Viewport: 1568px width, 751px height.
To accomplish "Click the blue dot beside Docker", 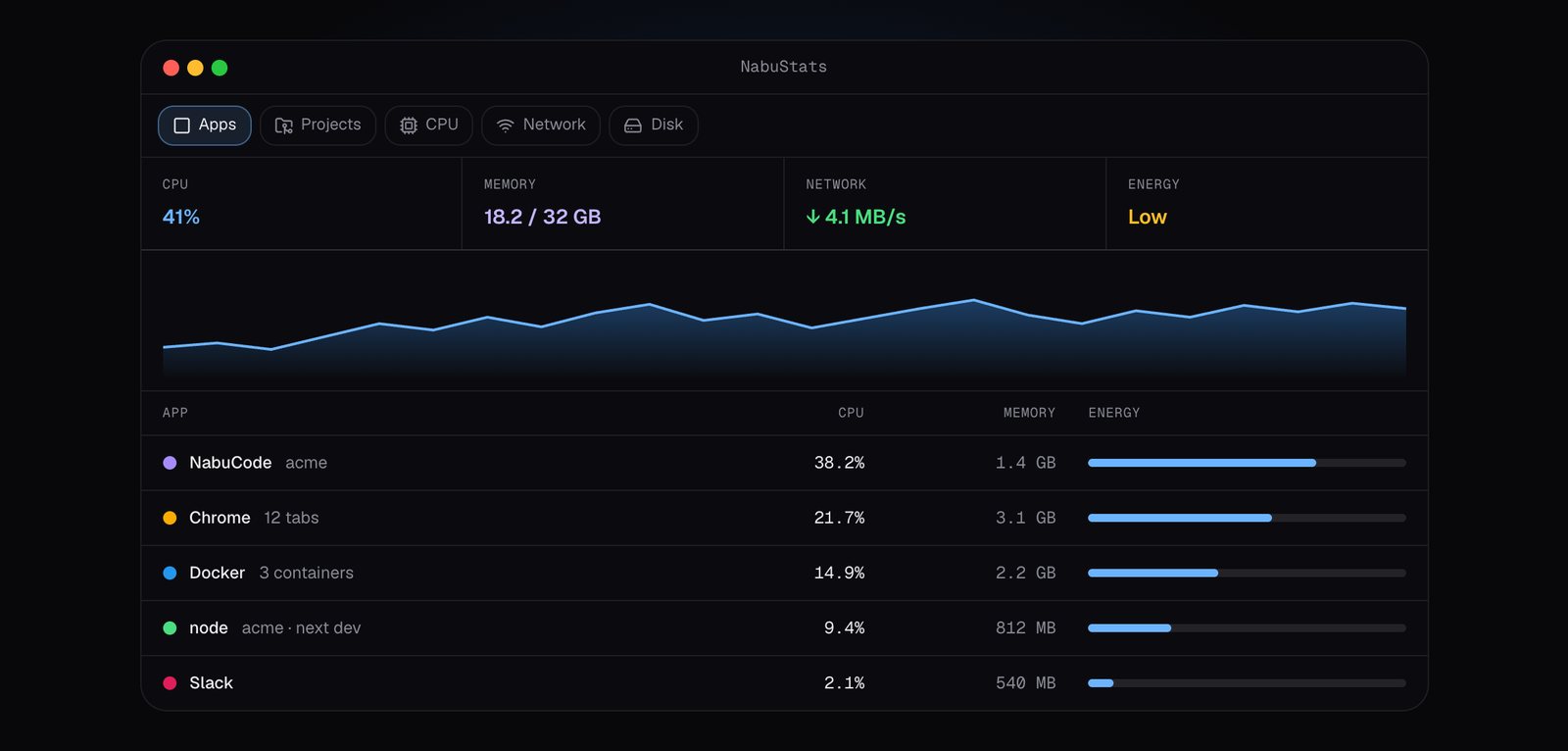I will pyautogui.click(x=170, y=573).
